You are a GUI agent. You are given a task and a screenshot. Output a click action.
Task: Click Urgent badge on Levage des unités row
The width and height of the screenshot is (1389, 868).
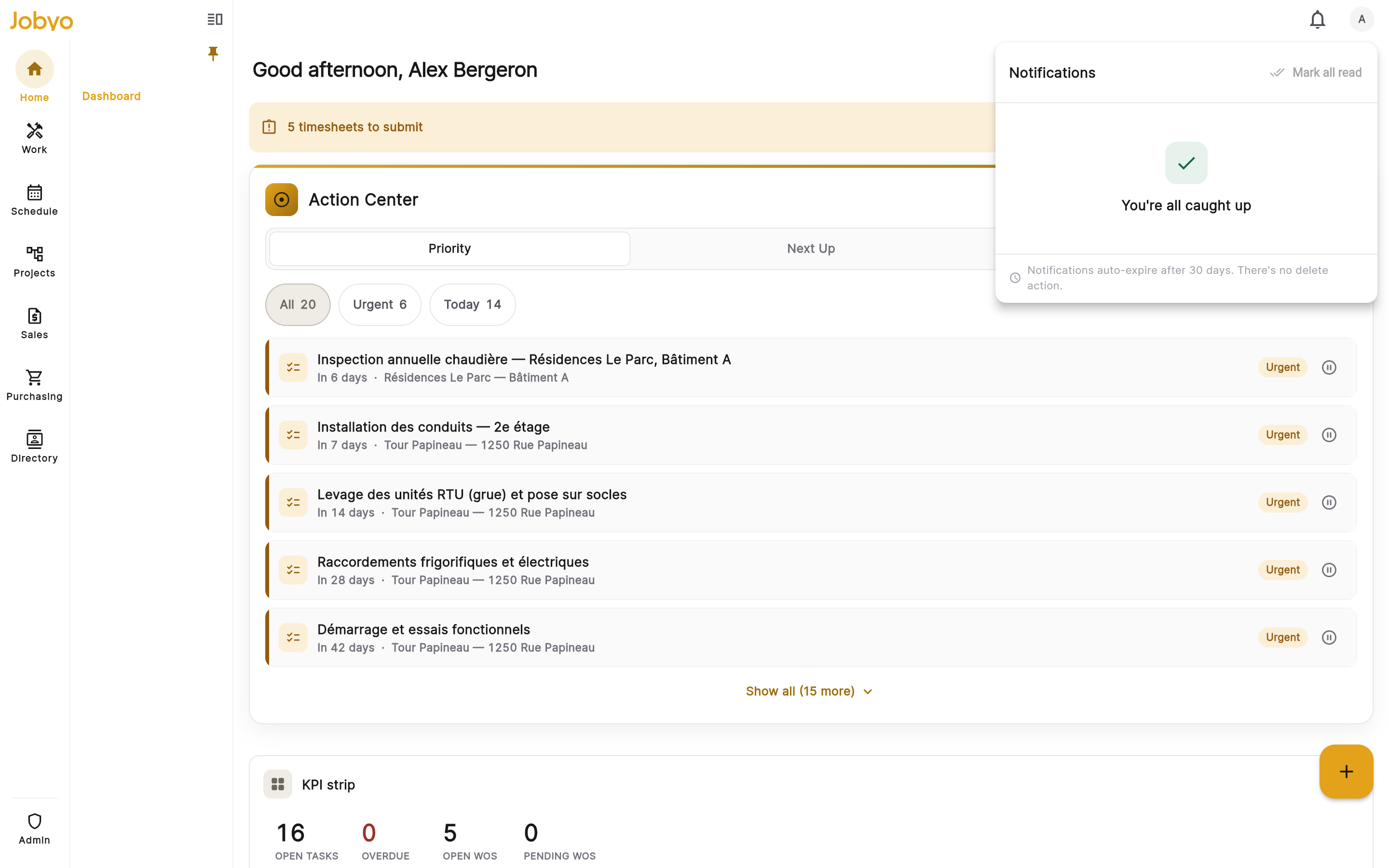coord(1282,502)
